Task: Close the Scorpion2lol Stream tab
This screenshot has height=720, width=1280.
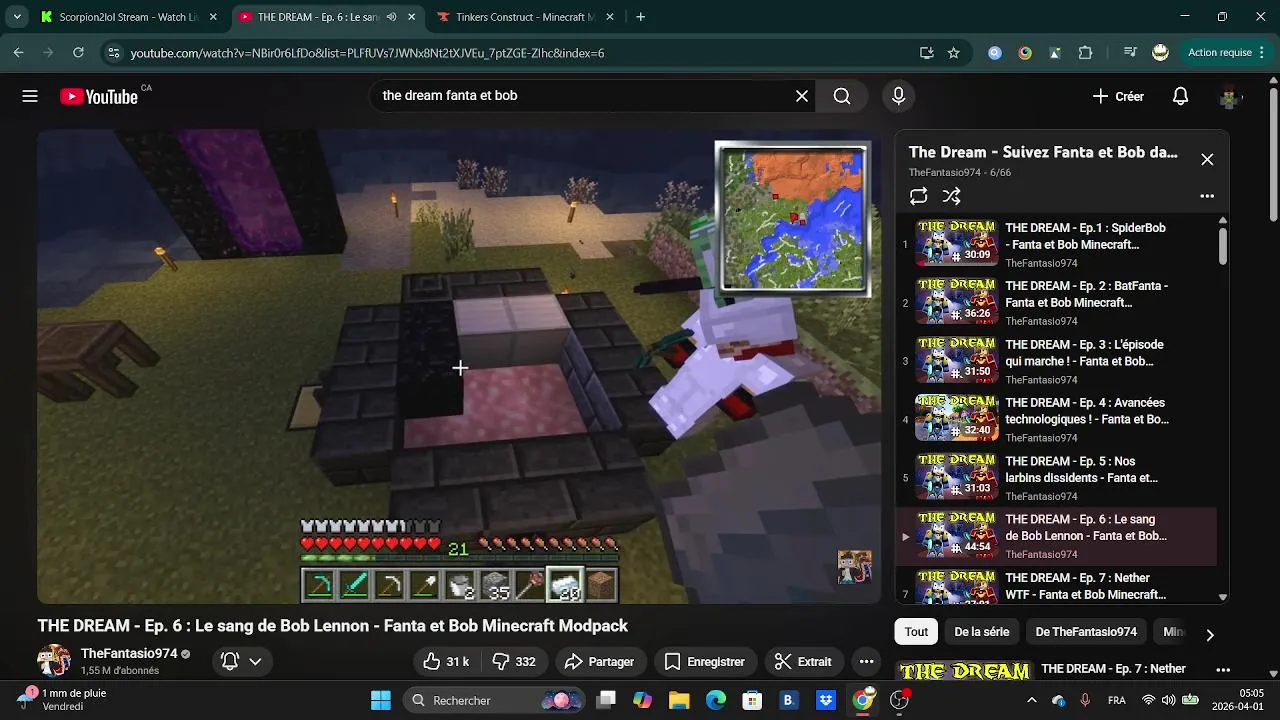Action: [x=213, y=17]
